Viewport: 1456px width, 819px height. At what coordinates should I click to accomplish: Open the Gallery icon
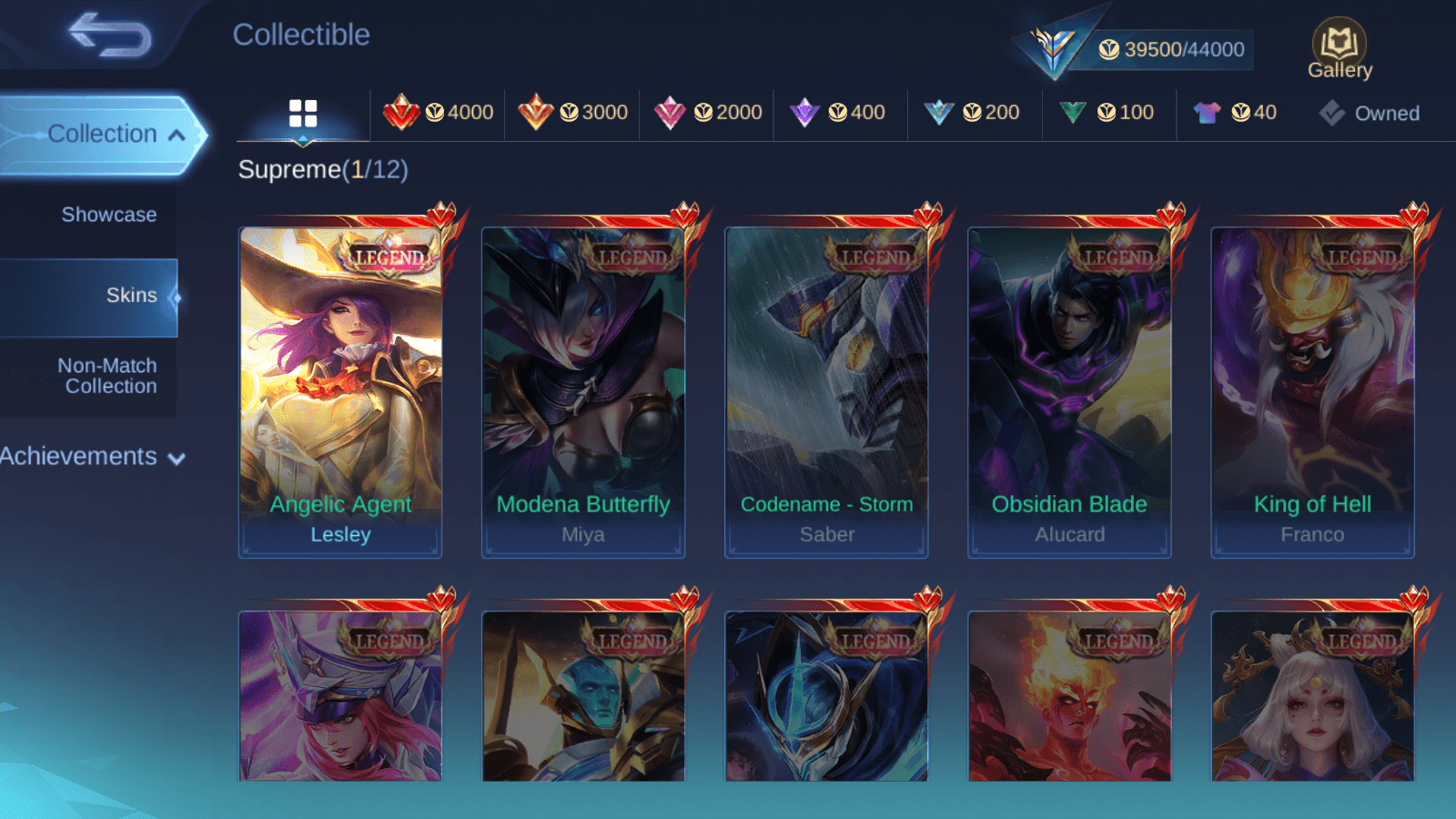tap(1340, 48)
